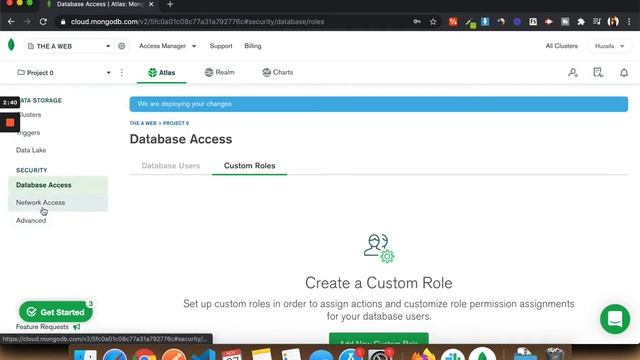Expand the Project 0 selector dropdown
The width and height of the screenshot is (640, 360).
64,73
